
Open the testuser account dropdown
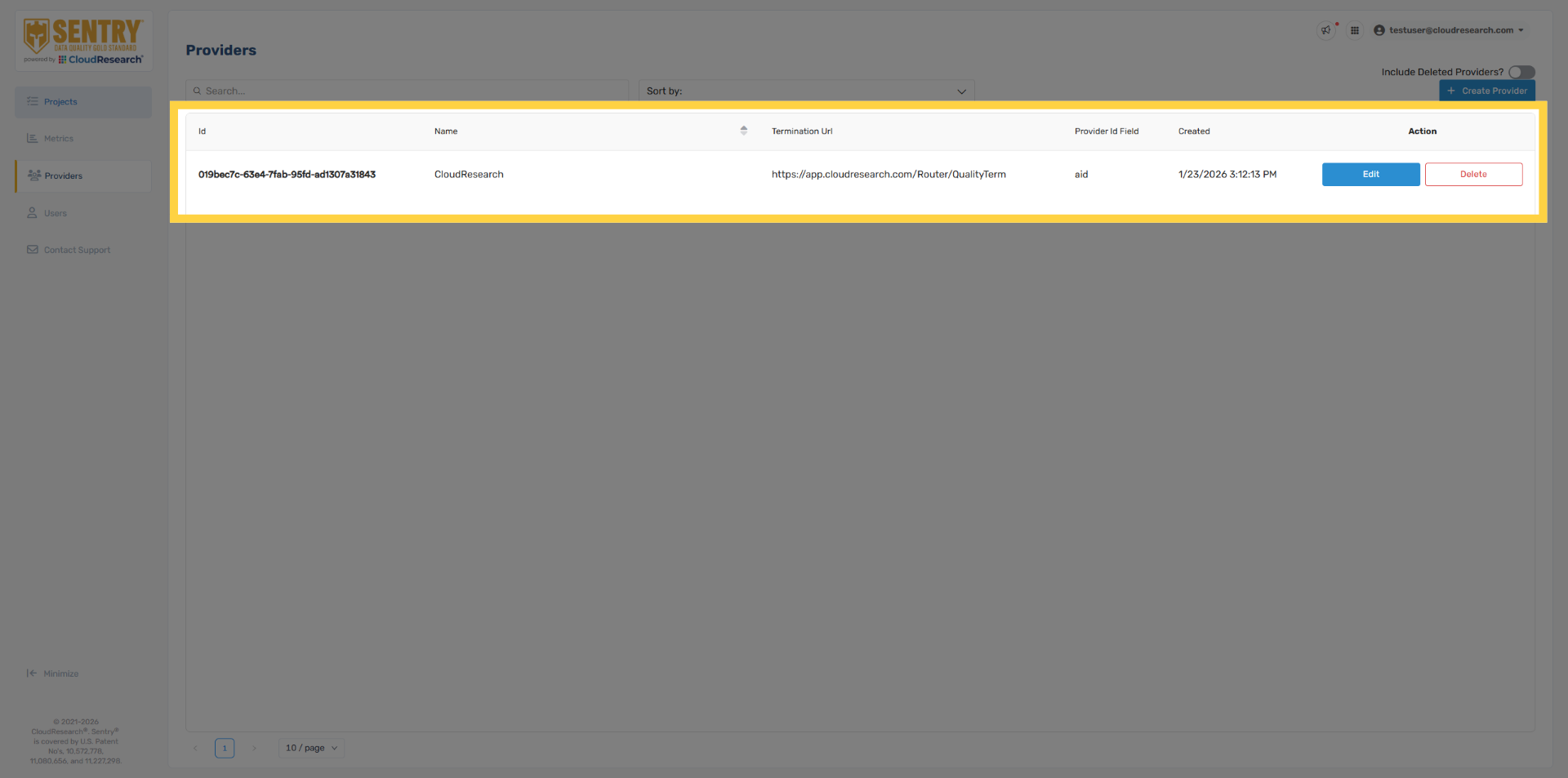tap(1450, 30)
